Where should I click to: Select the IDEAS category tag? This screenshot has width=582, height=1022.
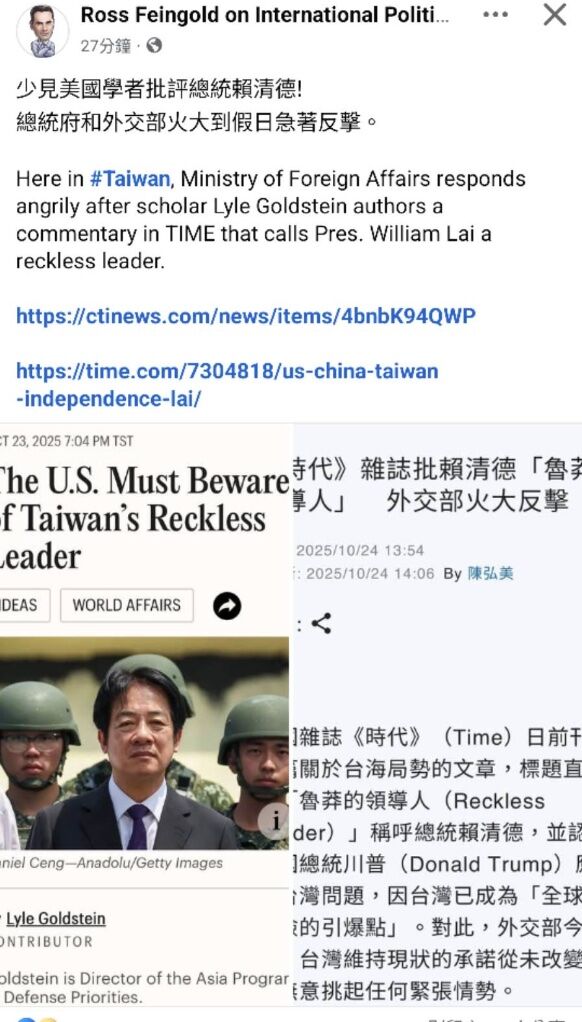pos(21,606)
